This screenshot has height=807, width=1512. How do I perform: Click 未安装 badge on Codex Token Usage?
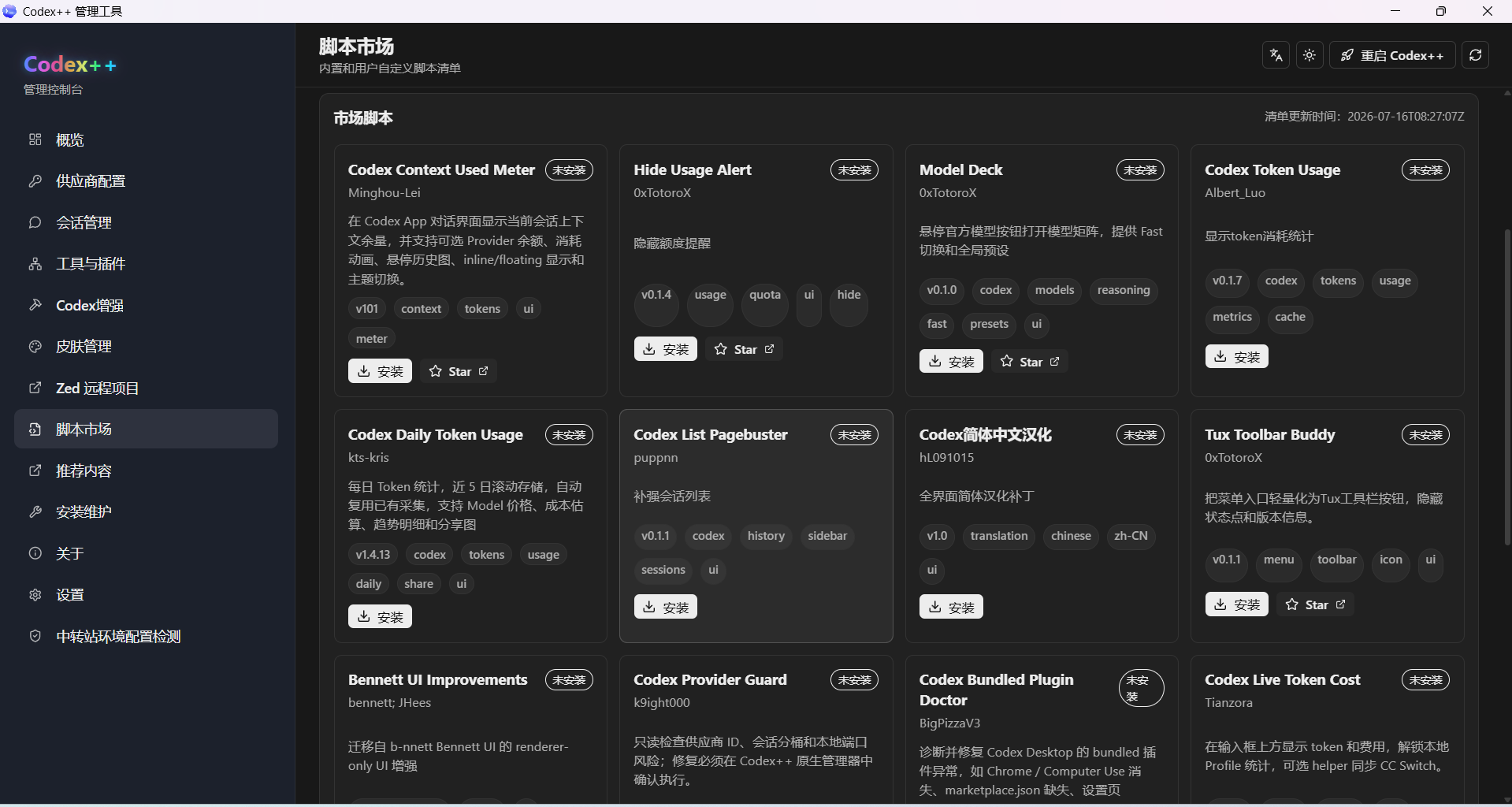coord(1425,170)
